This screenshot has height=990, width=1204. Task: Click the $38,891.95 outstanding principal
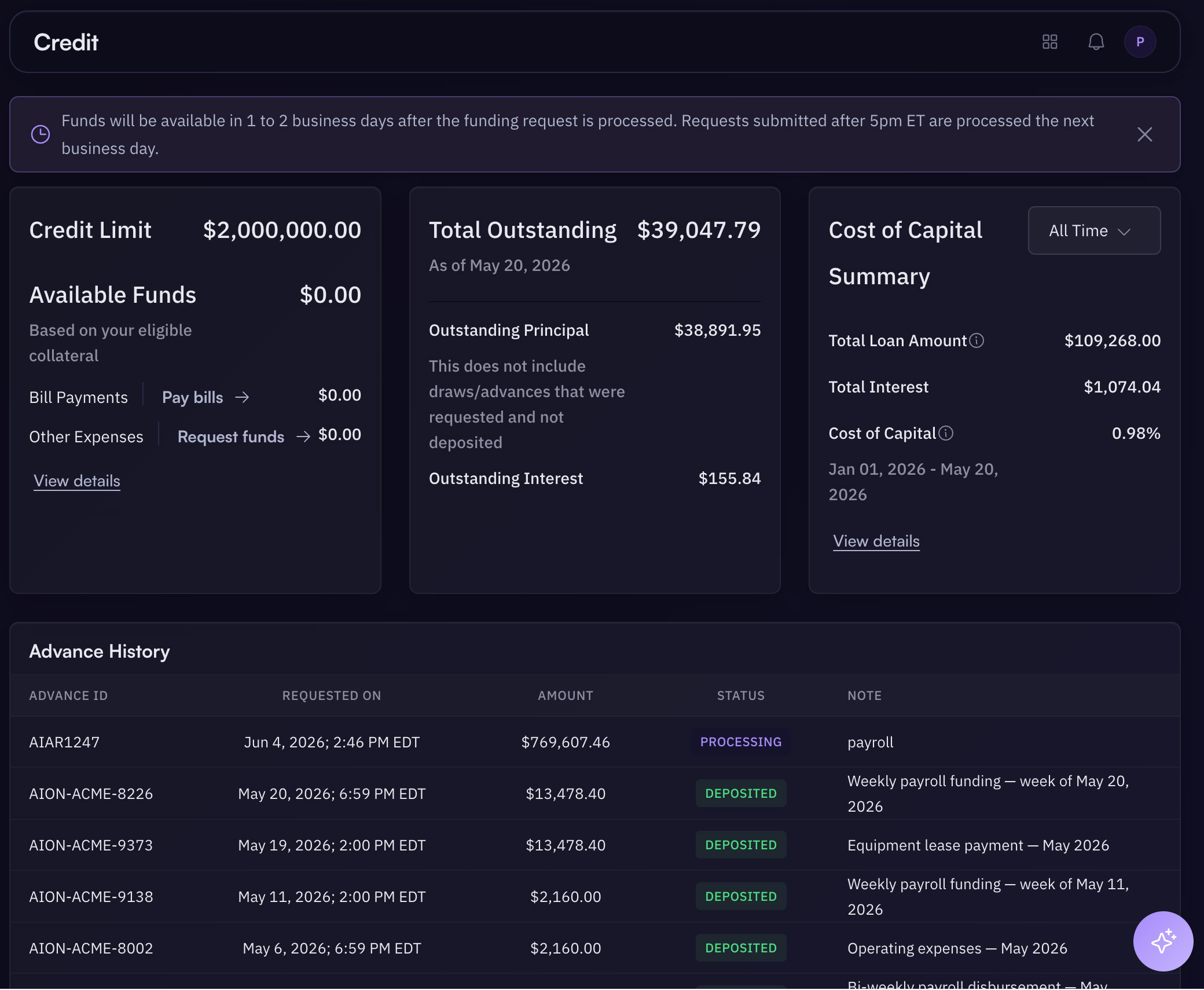point(717,330)
